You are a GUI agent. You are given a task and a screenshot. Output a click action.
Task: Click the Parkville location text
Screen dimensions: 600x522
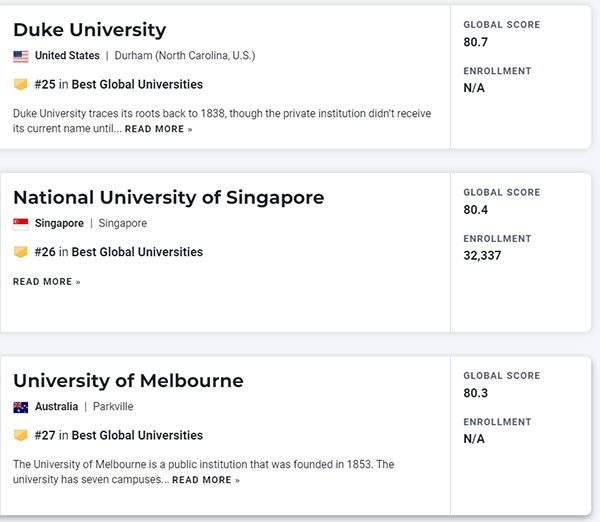click(x=113, y=407)
